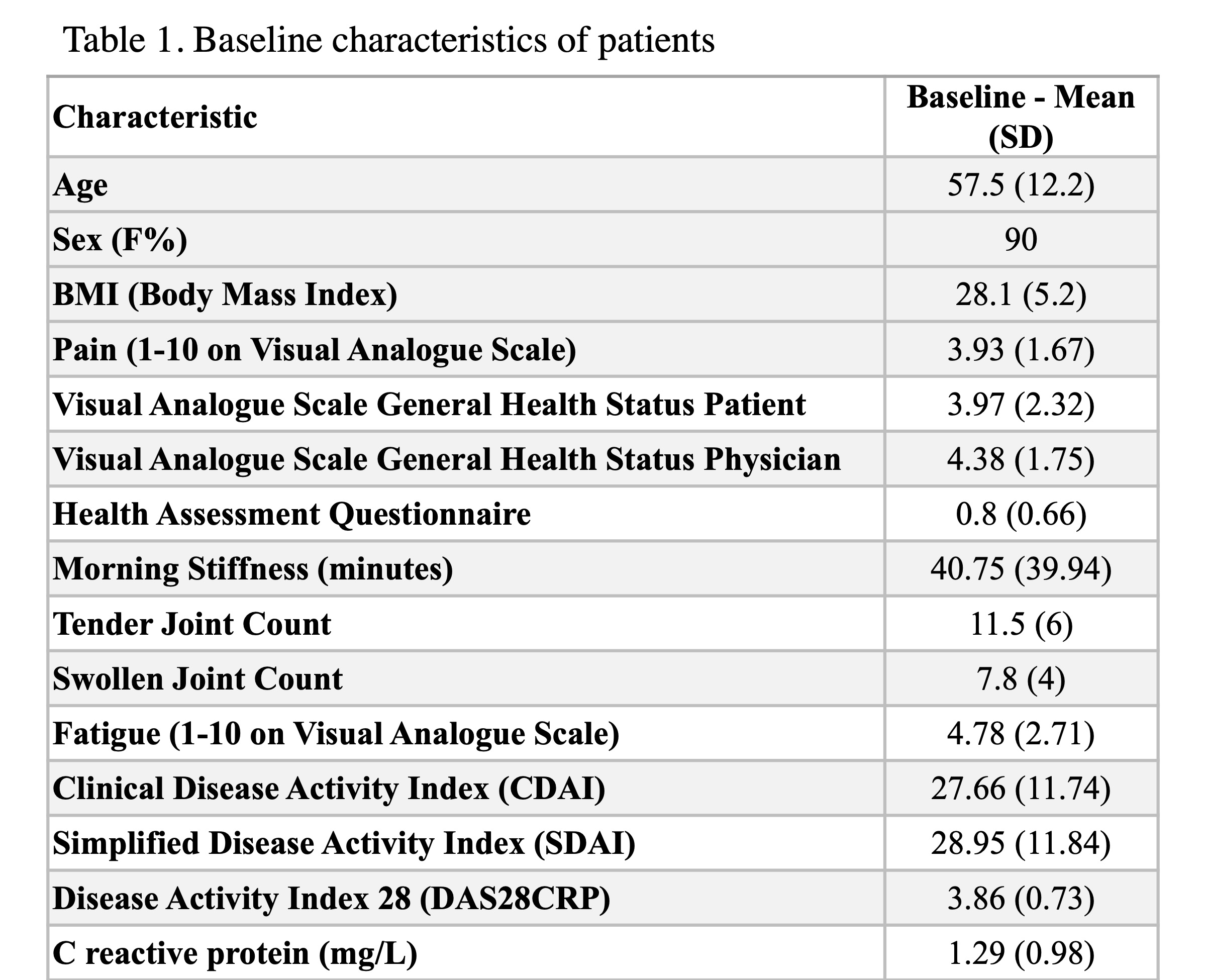Image resolution: width=1206 pixels, height=980 pixels.
Task: Select the 'Fatigue (1-10 on Visual Analogue Scale)' label
Action: click(336, 734)
